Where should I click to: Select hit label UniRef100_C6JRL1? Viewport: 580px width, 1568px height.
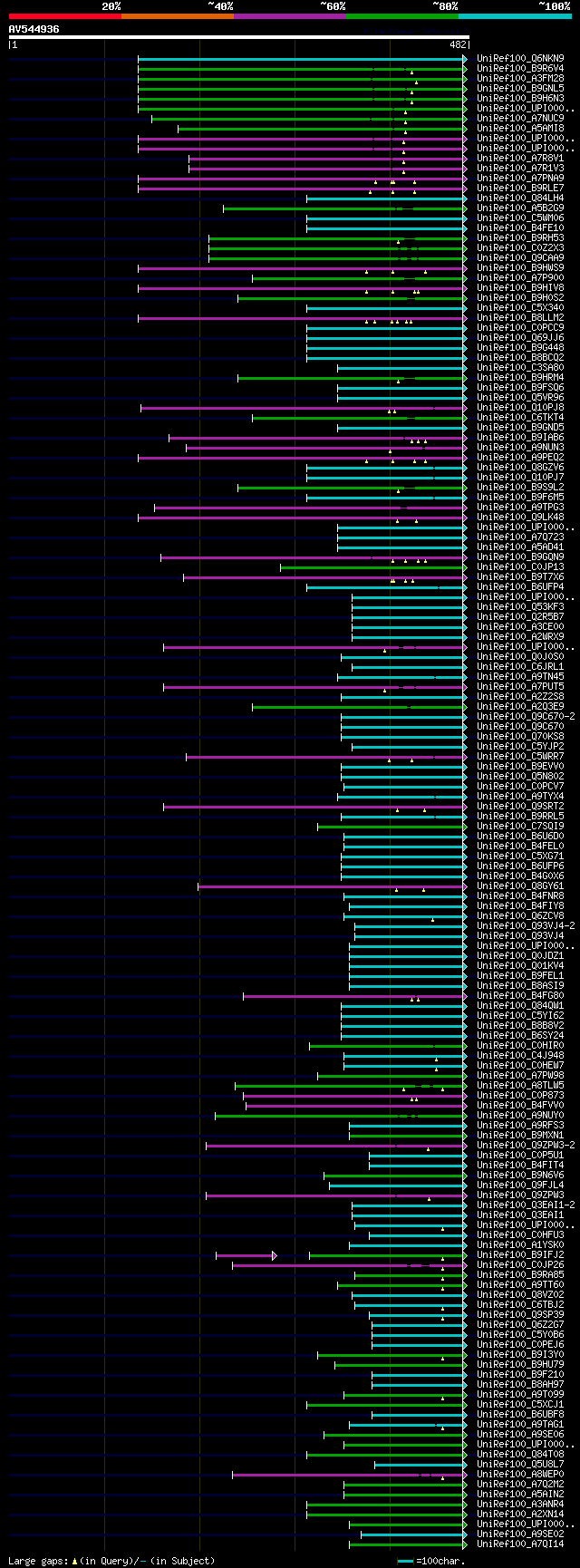(520, 666)
